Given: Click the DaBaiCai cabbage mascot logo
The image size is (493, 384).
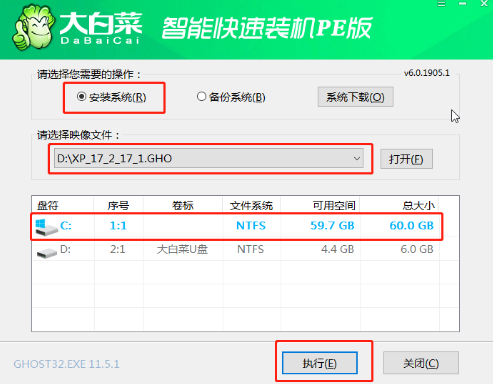Looking at the screenshot, I should click(x=33, y=27).
